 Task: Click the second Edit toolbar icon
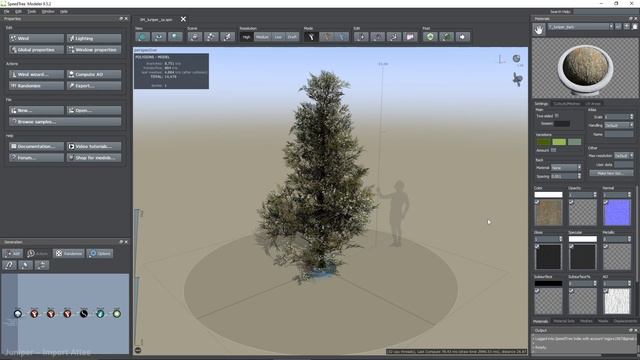378,37
